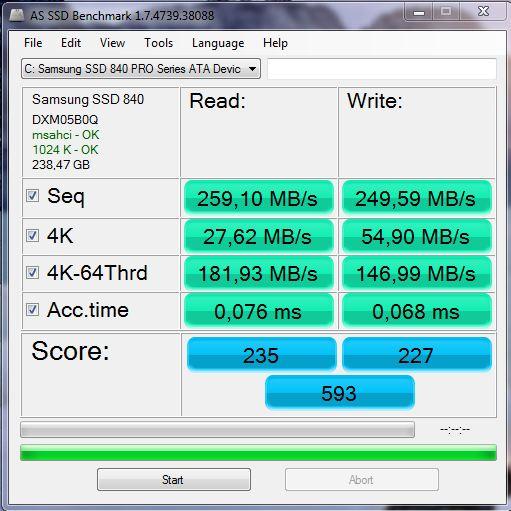Open the Language menu
Image resolution: width=511 pixels, height=511 pixels.
pos(218,43)
